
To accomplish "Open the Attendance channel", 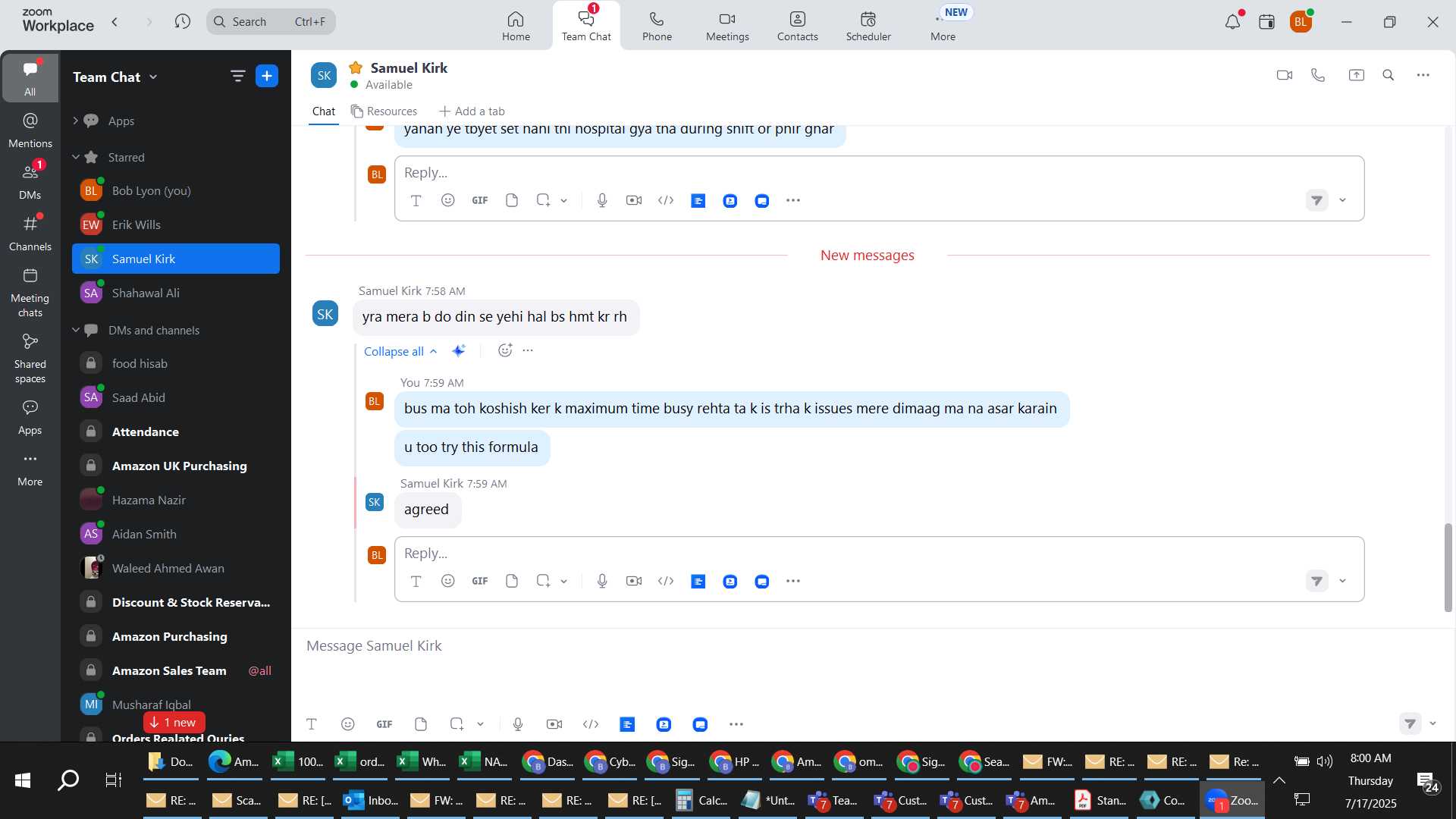I will click(x=176, y=431).
